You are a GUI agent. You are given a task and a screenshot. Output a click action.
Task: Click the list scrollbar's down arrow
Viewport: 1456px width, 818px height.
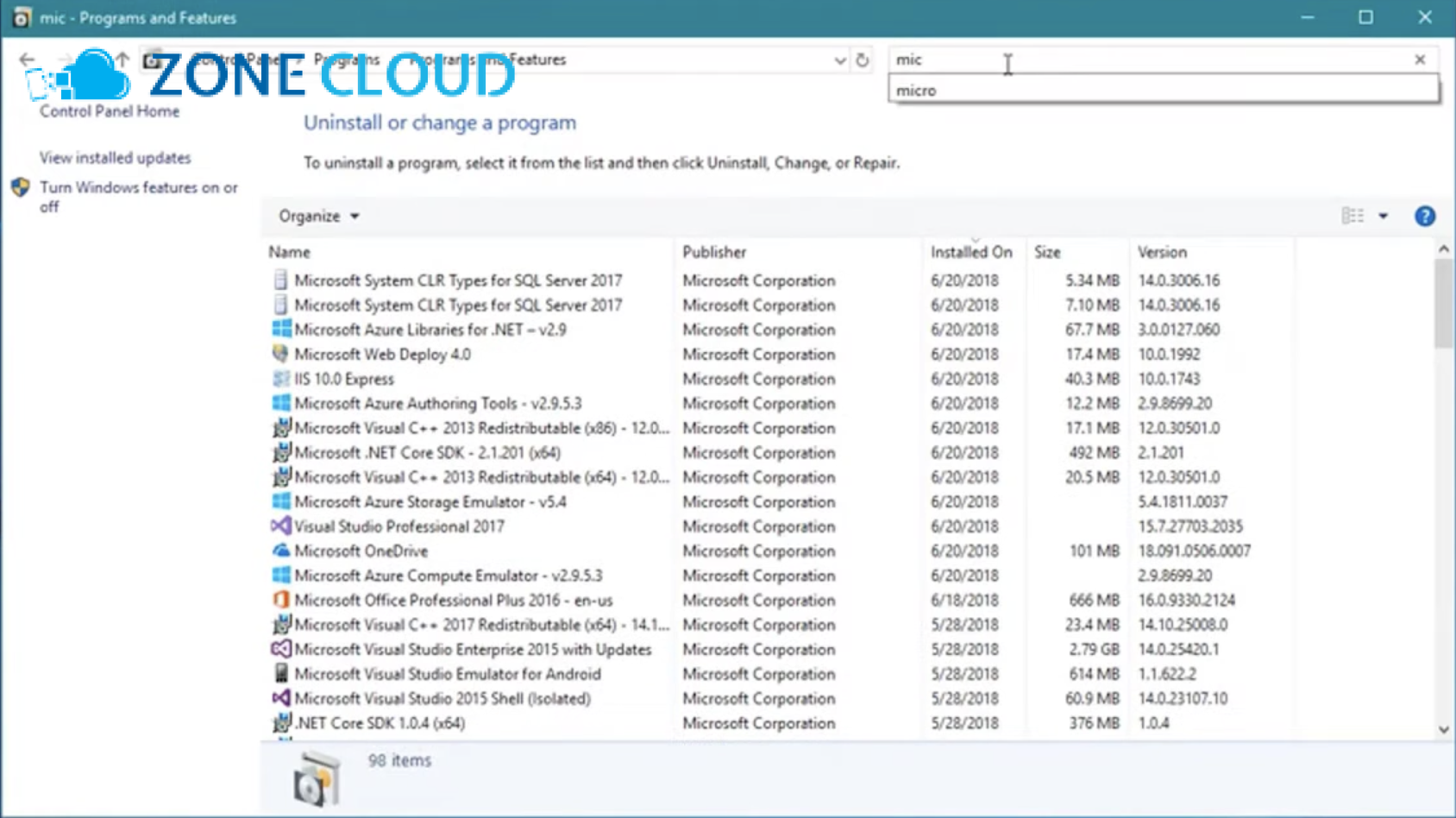coord(1444,730)
